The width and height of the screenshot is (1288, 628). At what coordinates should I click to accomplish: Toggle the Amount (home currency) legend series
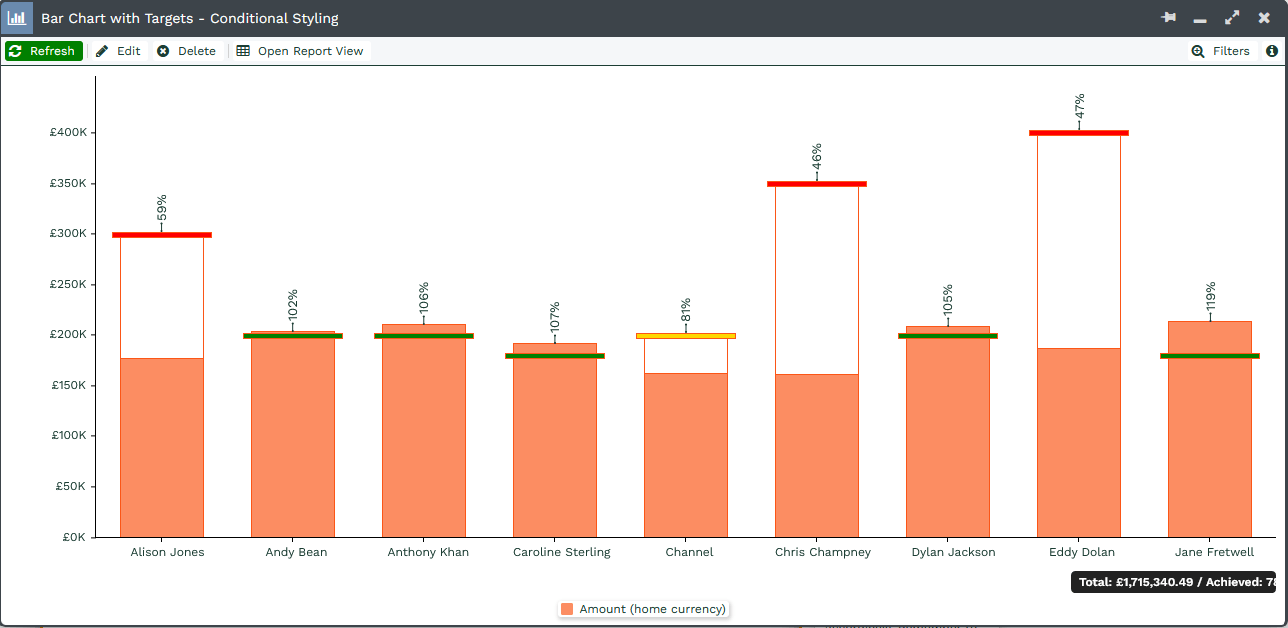[x=652, y=609]
